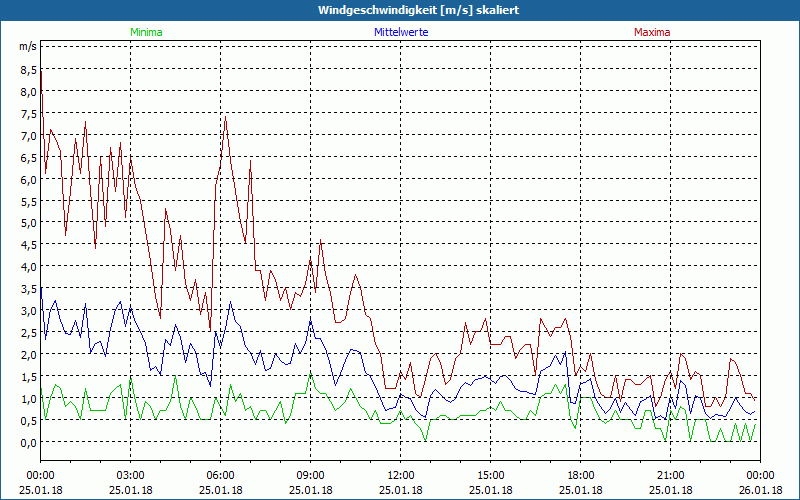Click the Minima legend label

point(146,32)
